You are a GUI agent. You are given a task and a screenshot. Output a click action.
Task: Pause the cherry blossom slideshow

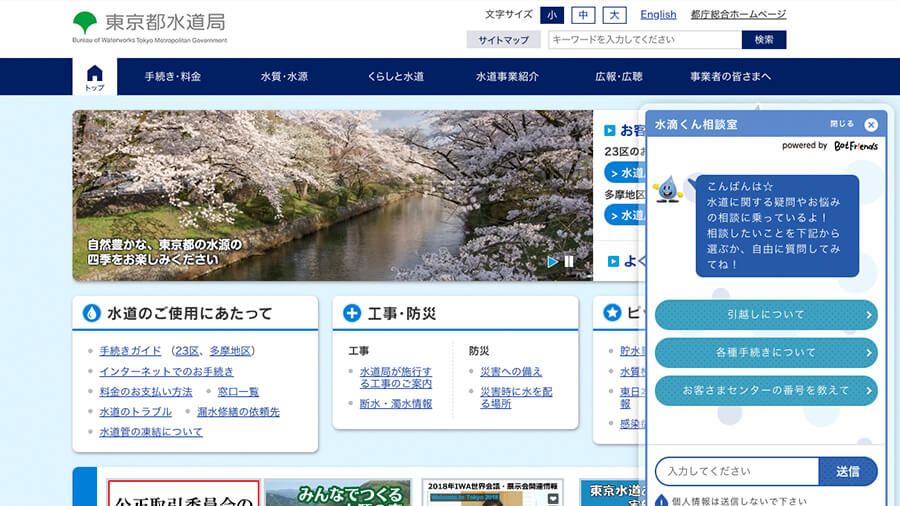click(x=569, y=262)
